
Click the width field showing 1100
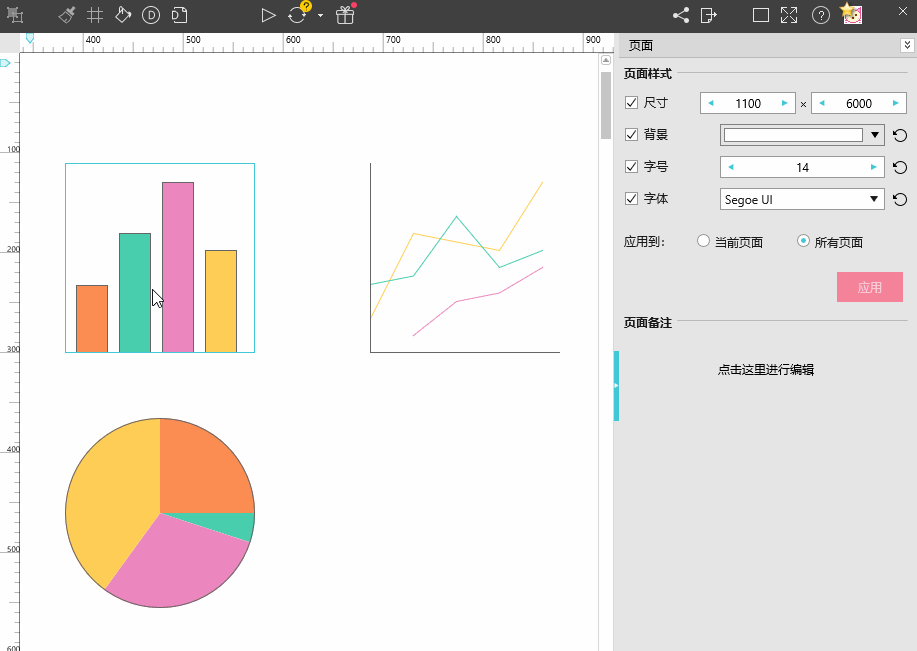click(748, 103)
